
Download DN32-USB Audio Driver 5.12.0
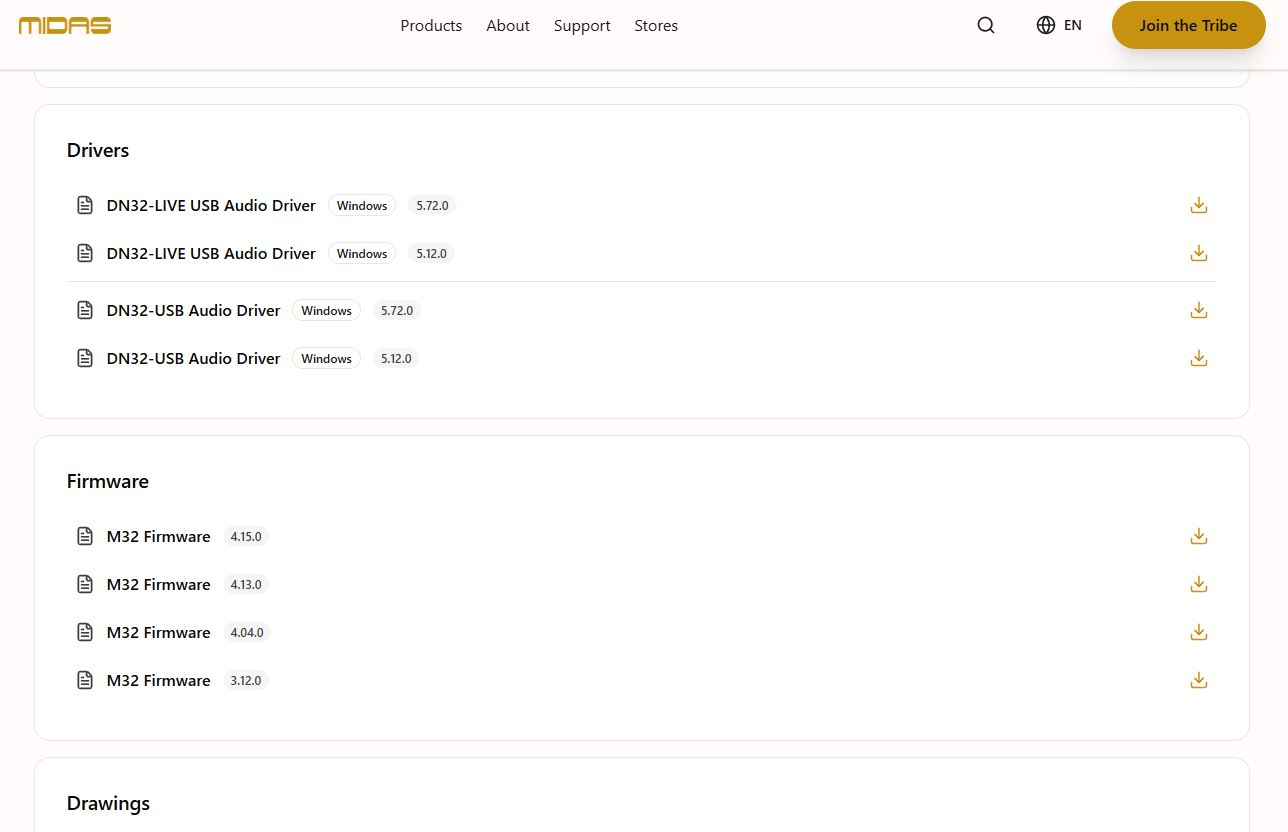click(x=1199, y=358)
